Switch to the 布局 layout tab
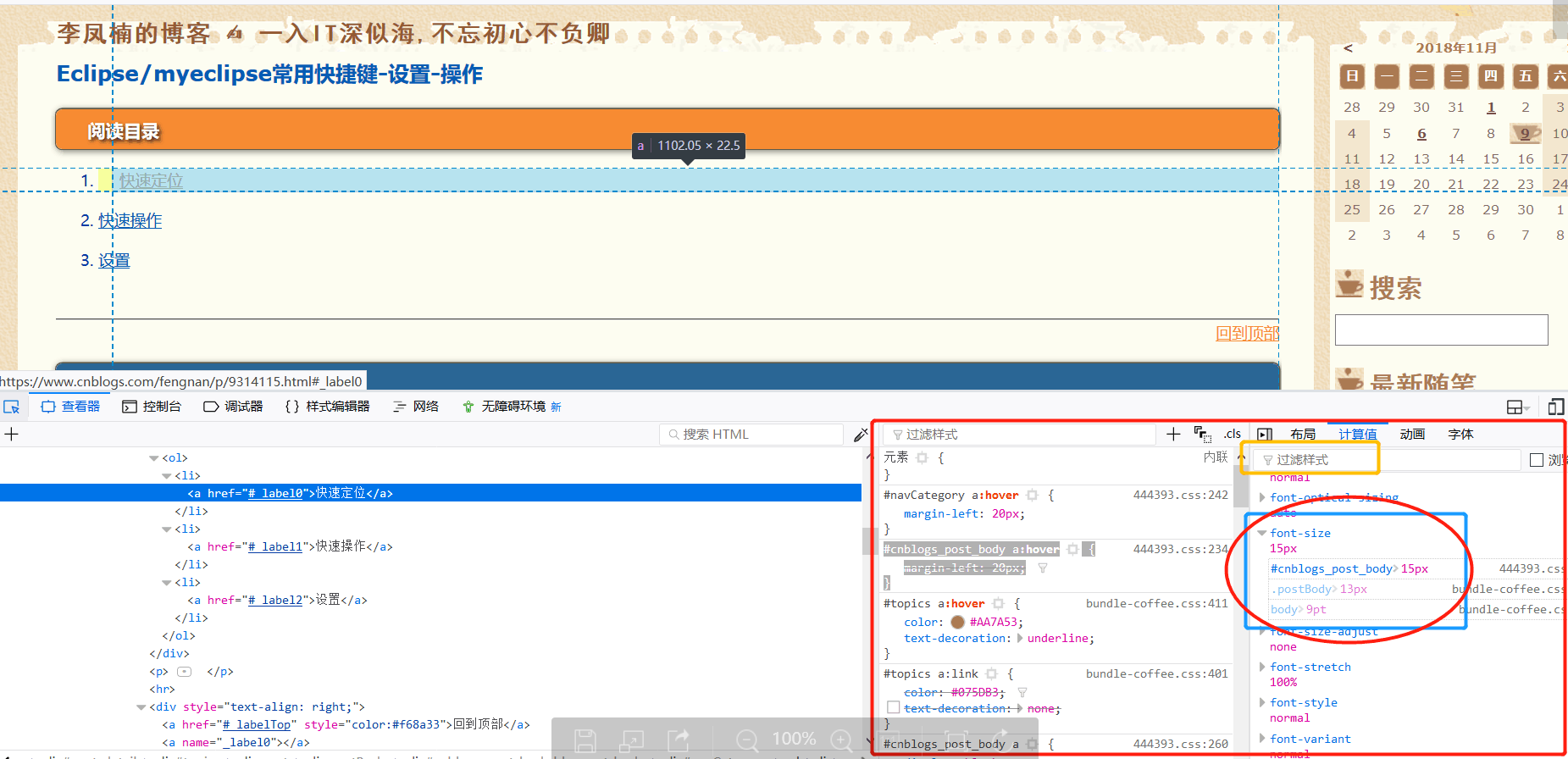This screenshot has width=1568, height=759. [1303, 435]
